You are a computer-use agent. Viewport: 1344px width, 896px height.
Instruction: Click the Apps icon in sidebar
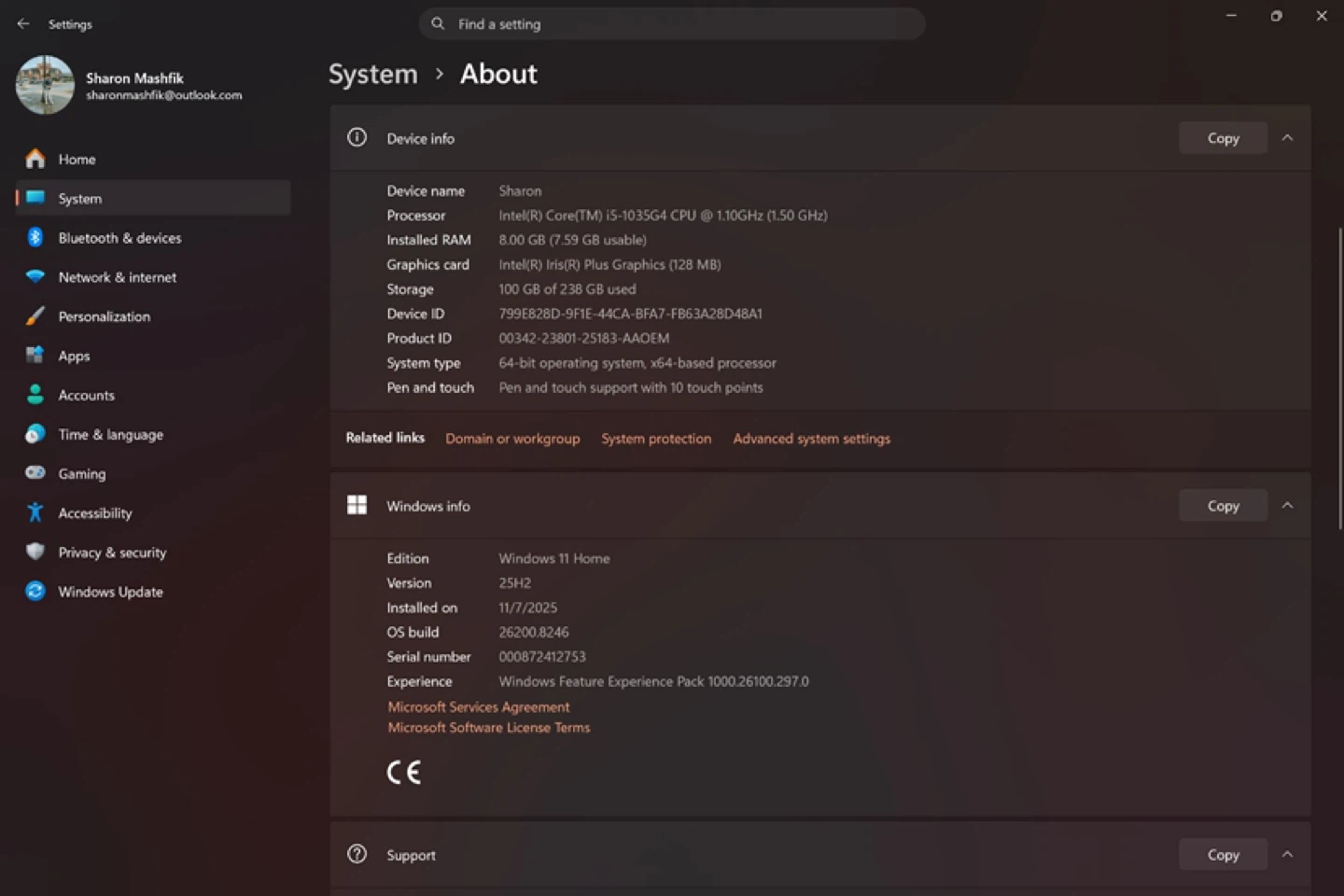pyautogui.click(x=35, y=356)
